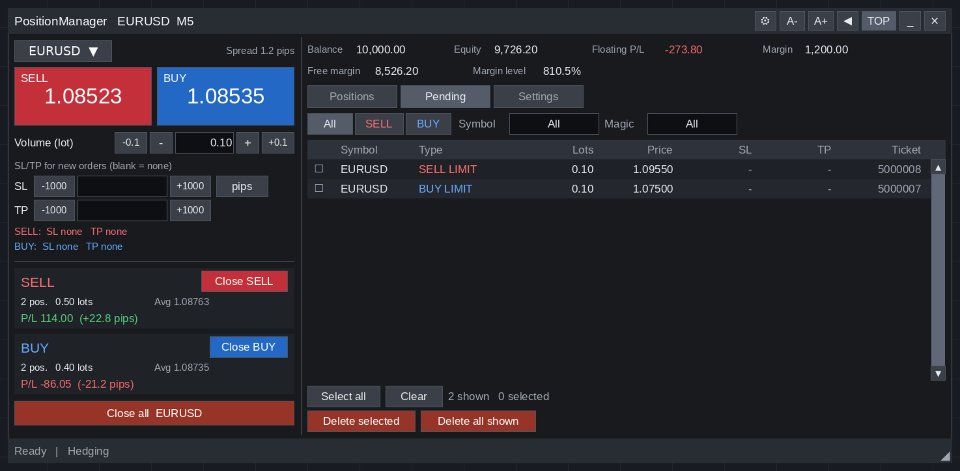Select the All side filter
The image size is (960, 471).
pyautogui.click(x=330, y=124)
